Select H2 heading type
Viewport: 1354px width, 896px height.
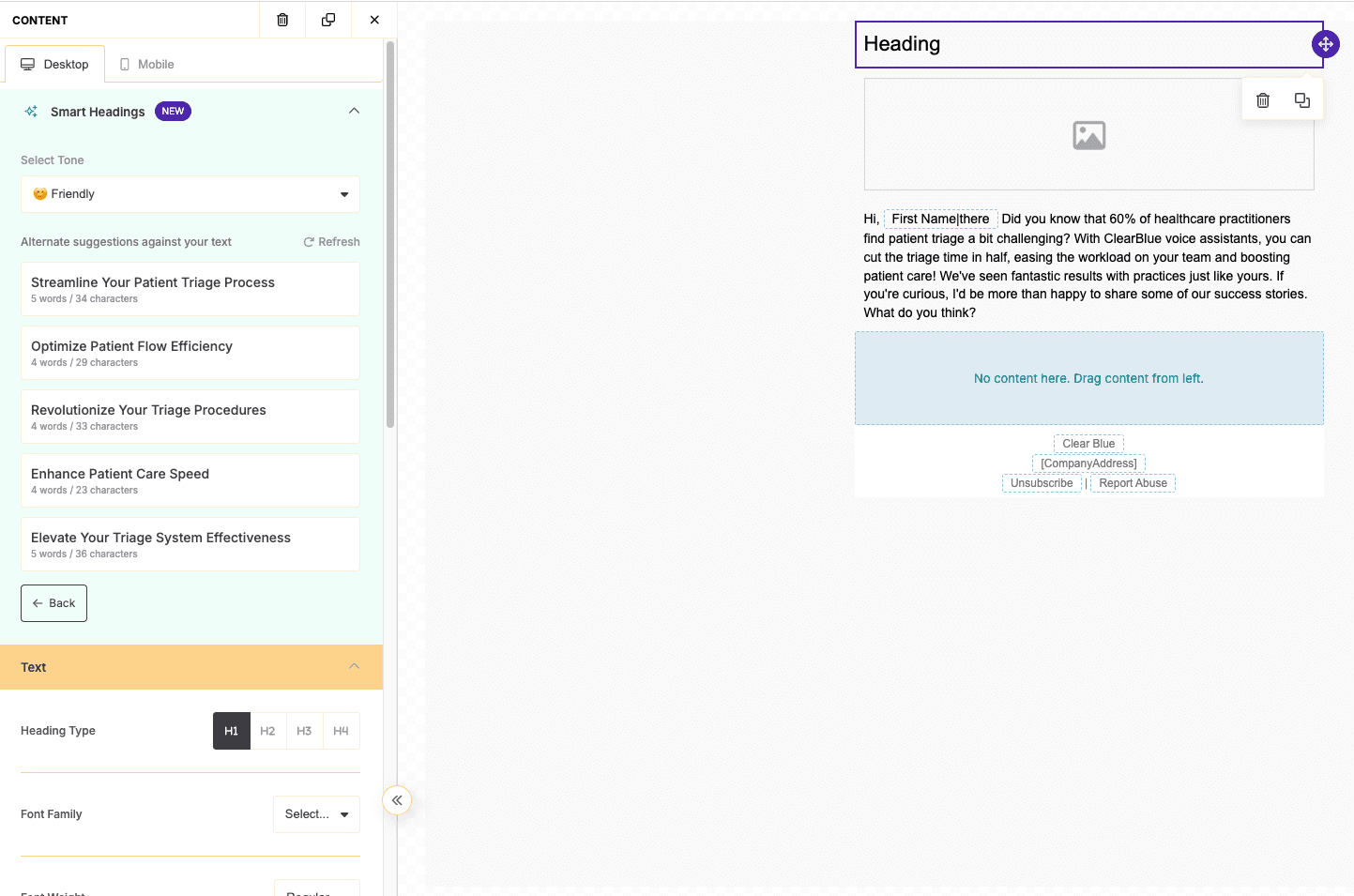point(267,731)
